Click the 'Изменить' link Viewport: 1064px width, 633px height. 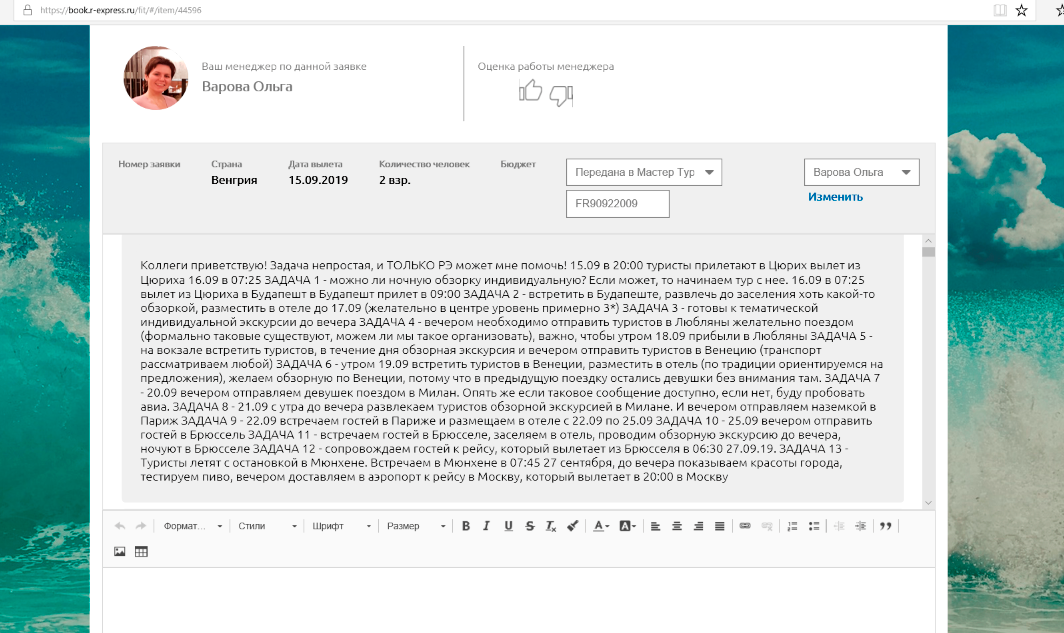click(x=835, y=197)
